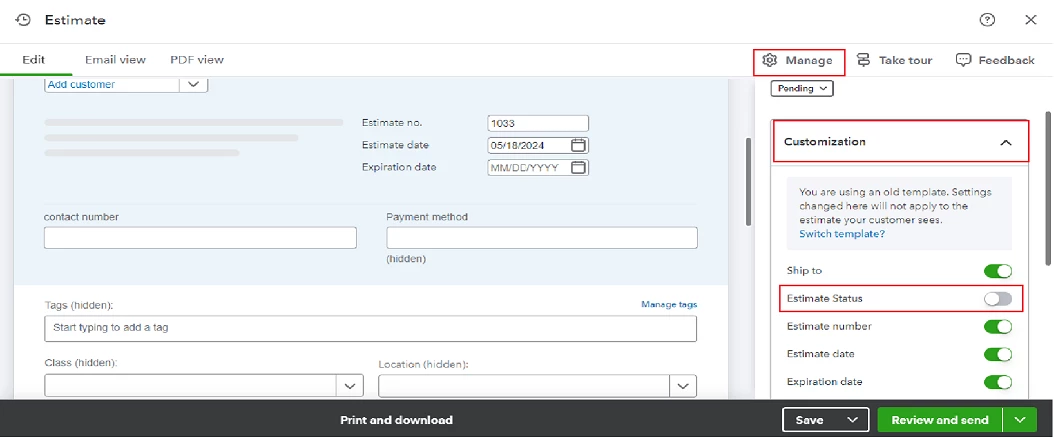Screen dimensions: 1054x438
Task: Switch to the Edit tab
Action: (x=34, y=60)
